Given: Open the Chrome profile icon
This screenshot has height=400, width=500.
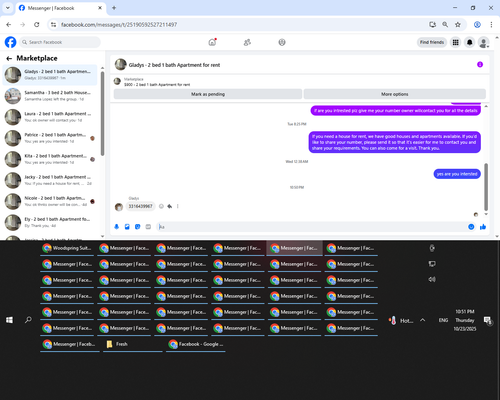Looking at the screenshot, I should [477, 24].
